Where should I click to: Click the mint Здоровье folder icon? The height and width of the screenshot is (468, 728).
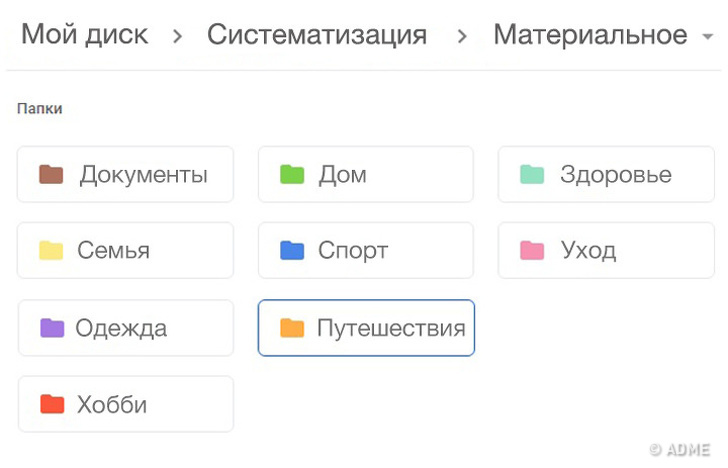tap(531, 175)
